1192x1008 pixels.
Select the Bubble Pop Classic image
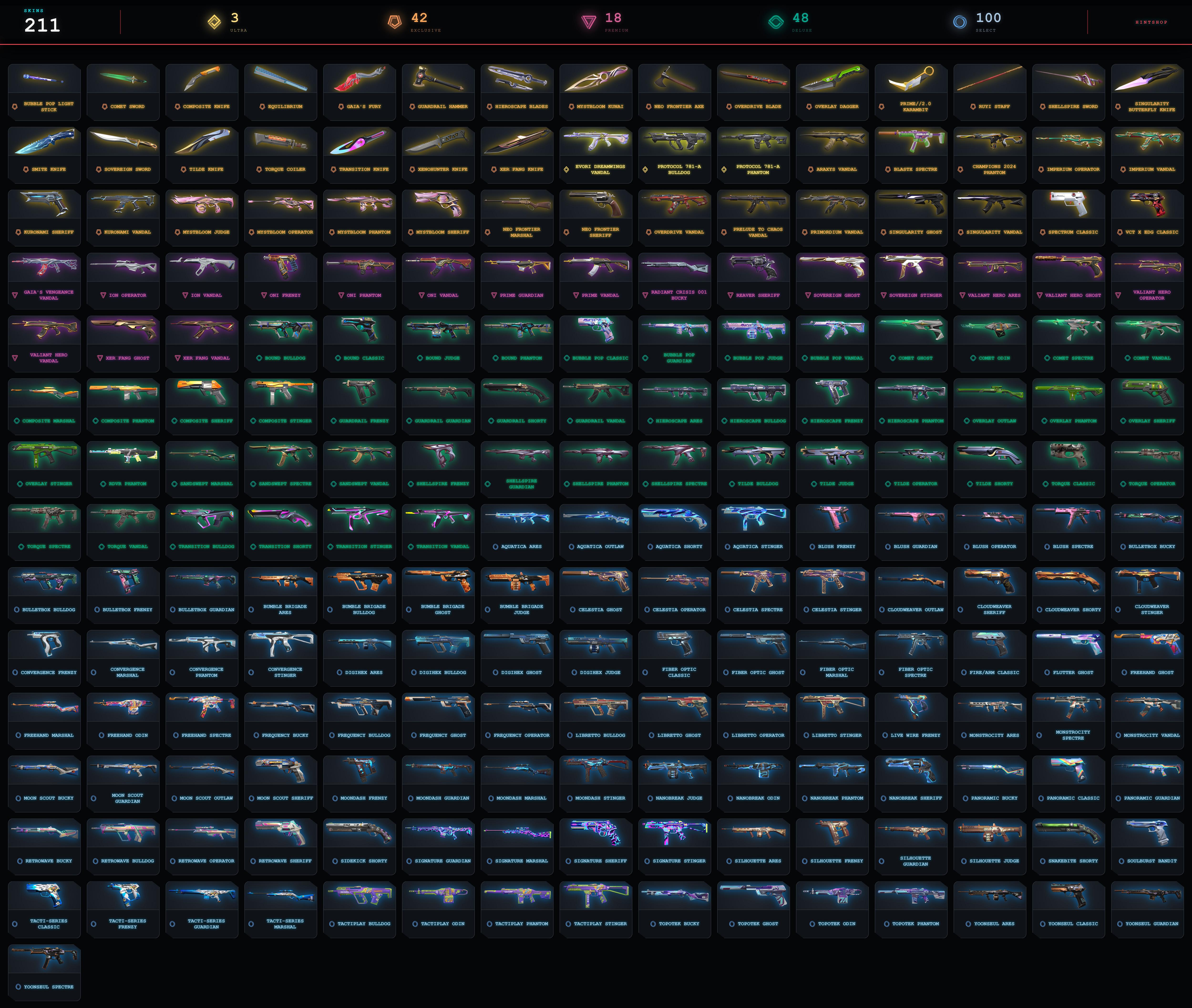click(x=596, y=330)
